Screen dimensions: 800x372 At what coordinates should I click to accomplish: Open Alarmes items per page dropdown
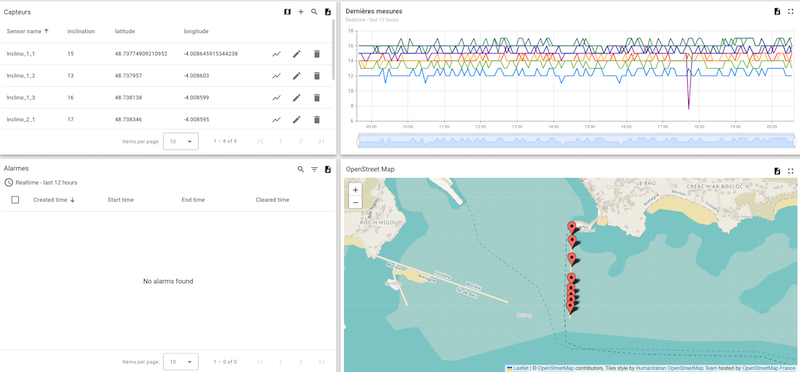[181, 362]
